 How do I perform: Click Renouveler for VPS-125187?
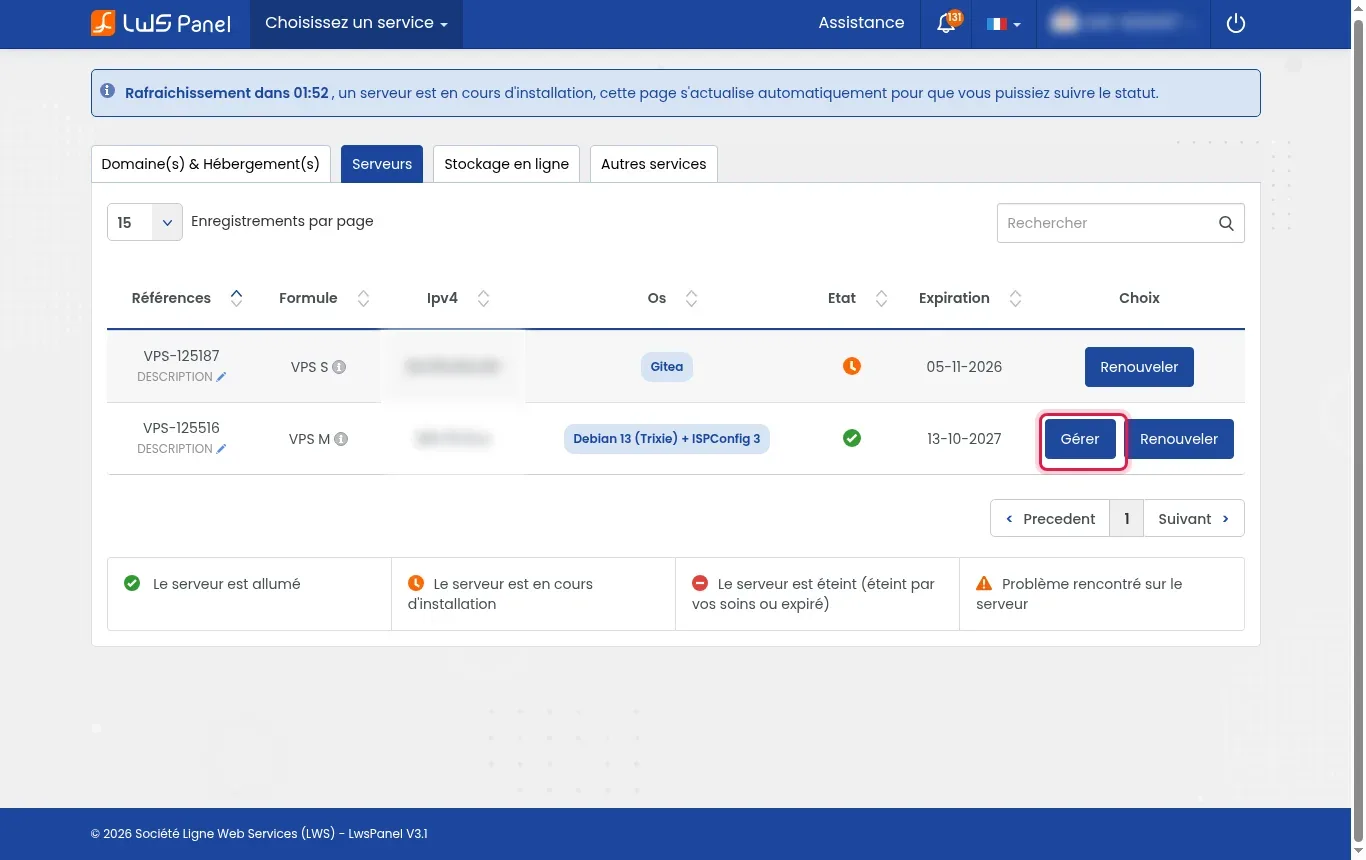(x=1139, y=367)
